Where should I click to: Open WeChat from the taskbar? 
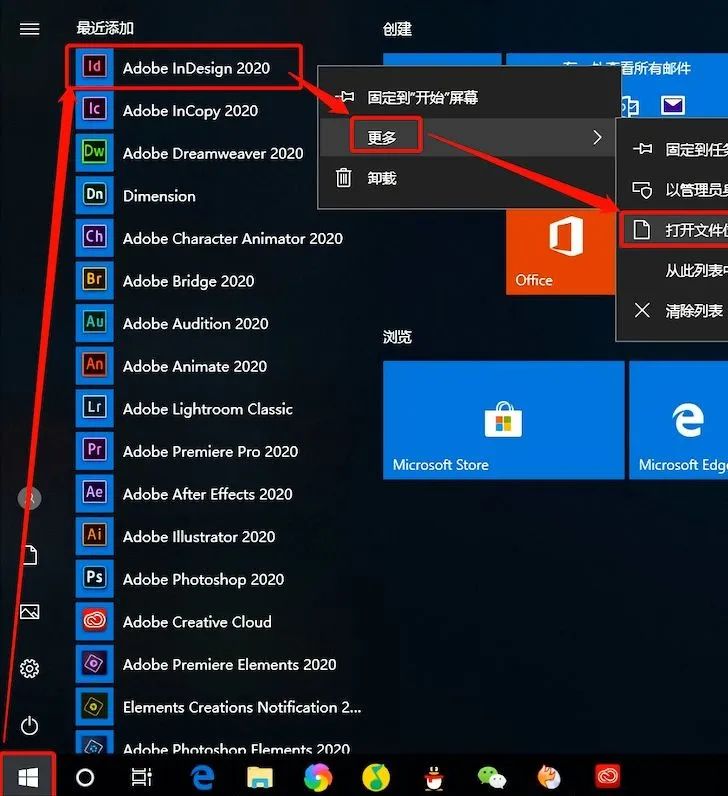coord(492,777)
